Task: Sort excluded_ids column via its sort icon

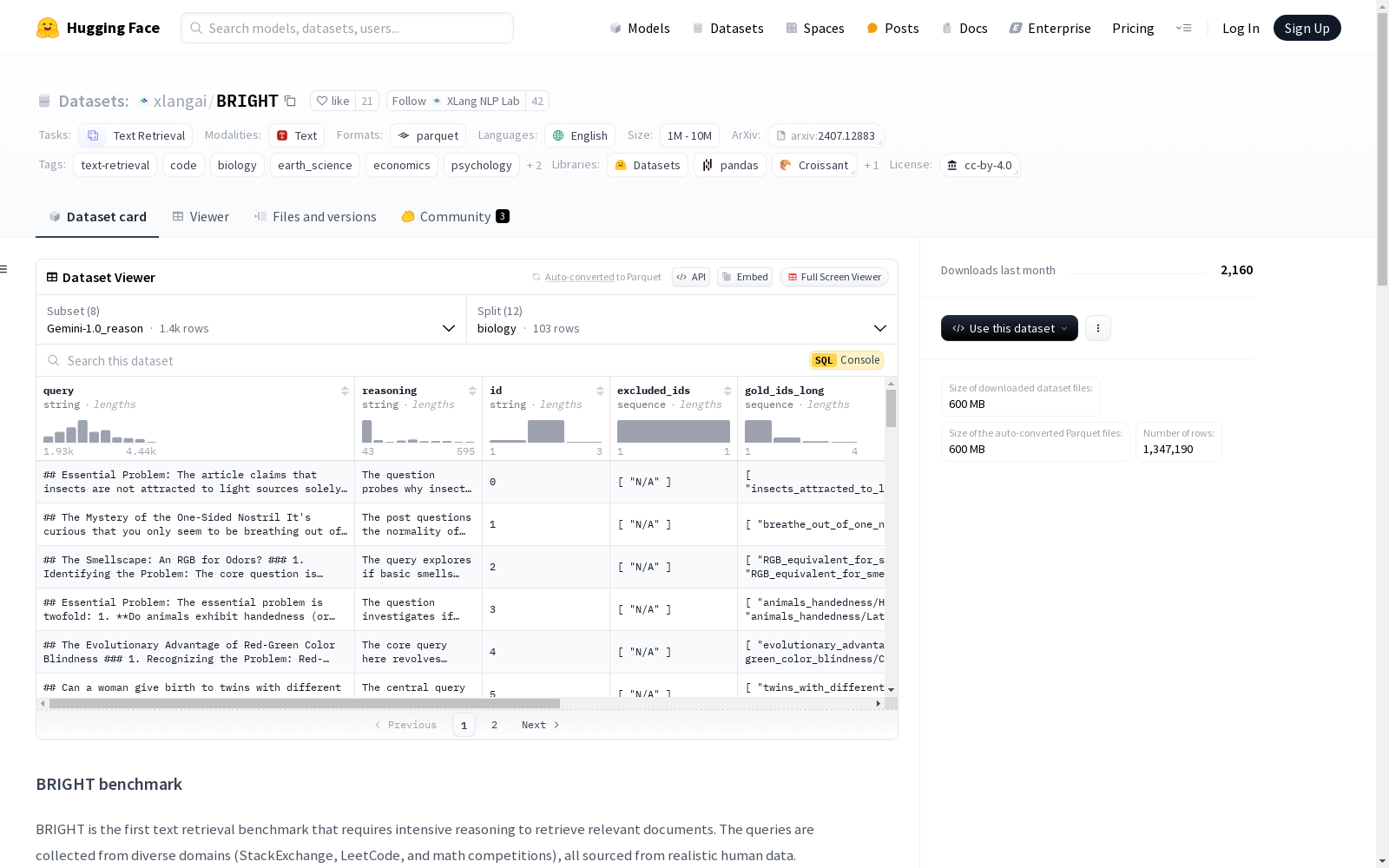Action: point(727,391)
